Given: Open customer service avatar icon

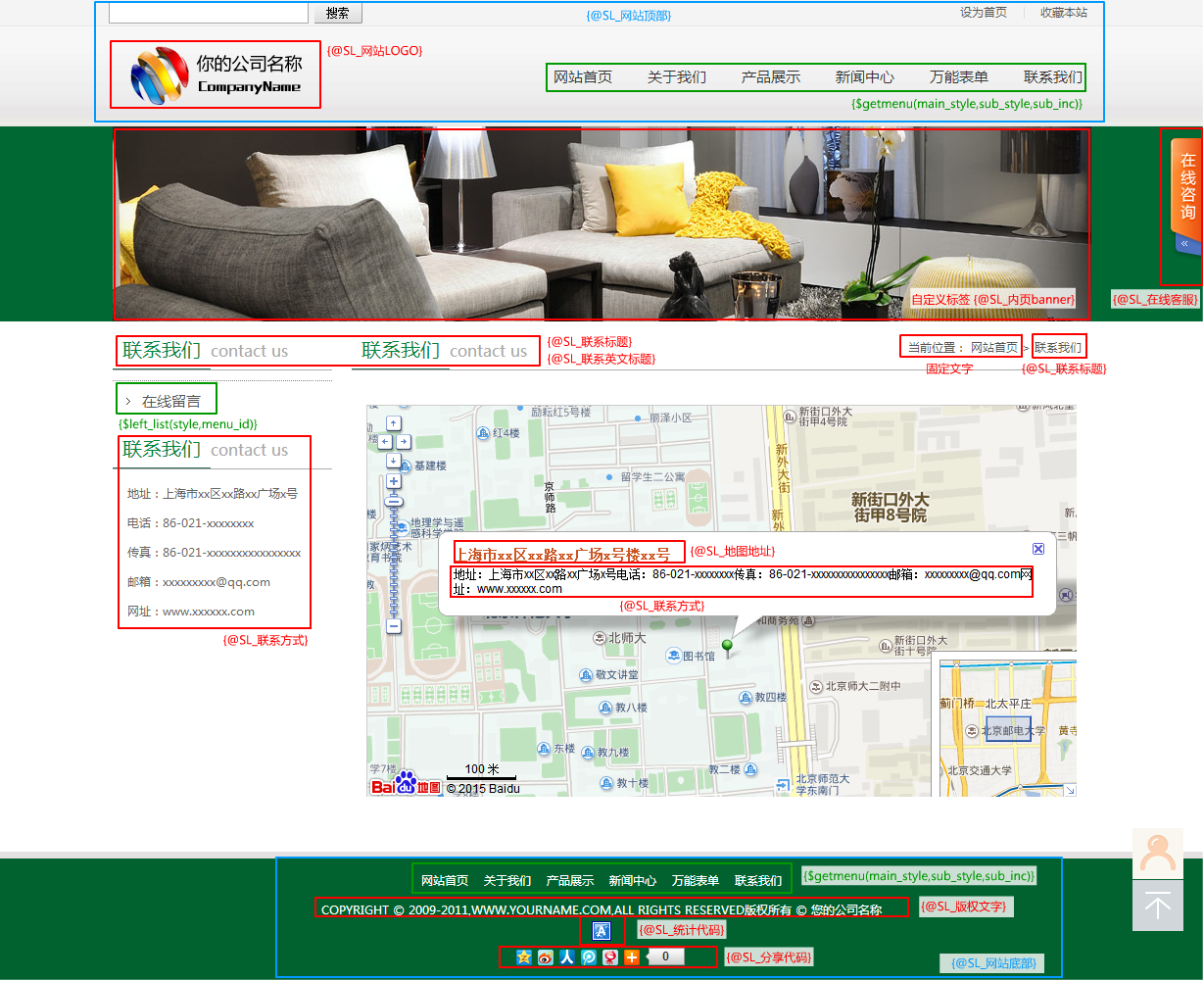Looking at the screenshot, I should point(1157,854).
